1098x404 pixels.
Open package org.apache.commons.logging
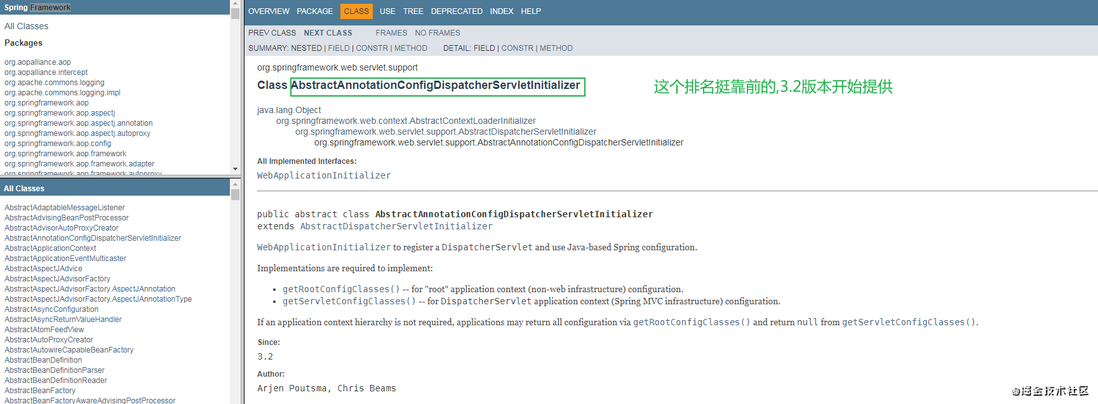(54, 83)
